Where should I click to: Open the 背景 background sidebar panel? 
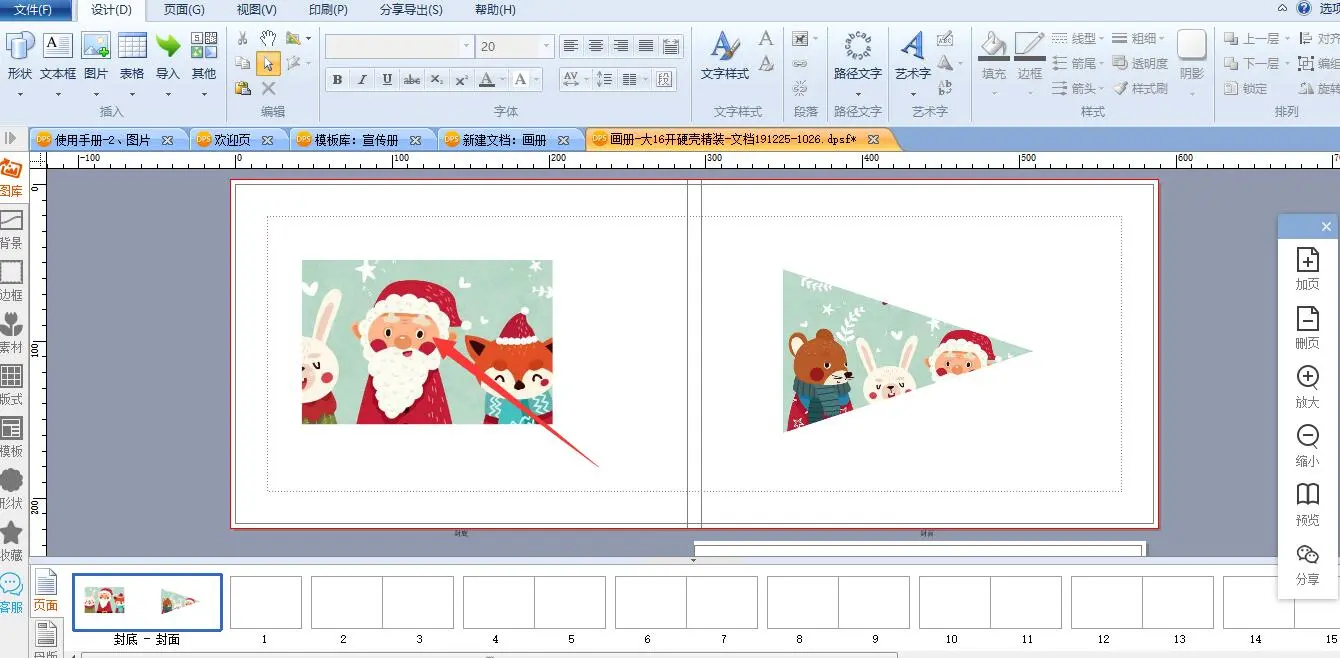pyautogui.click(x=11, y=230)
